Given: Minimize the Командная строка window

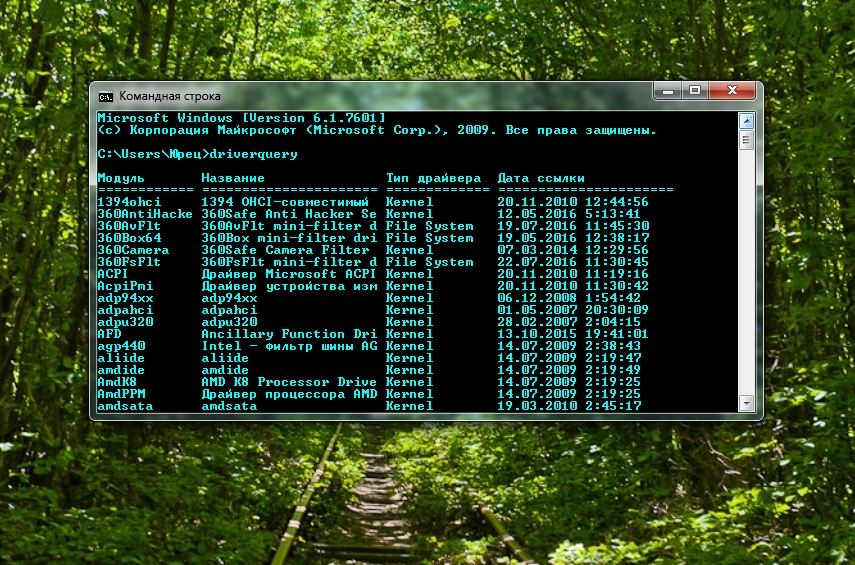Looking at the screenshot, I should click(668, 91).
